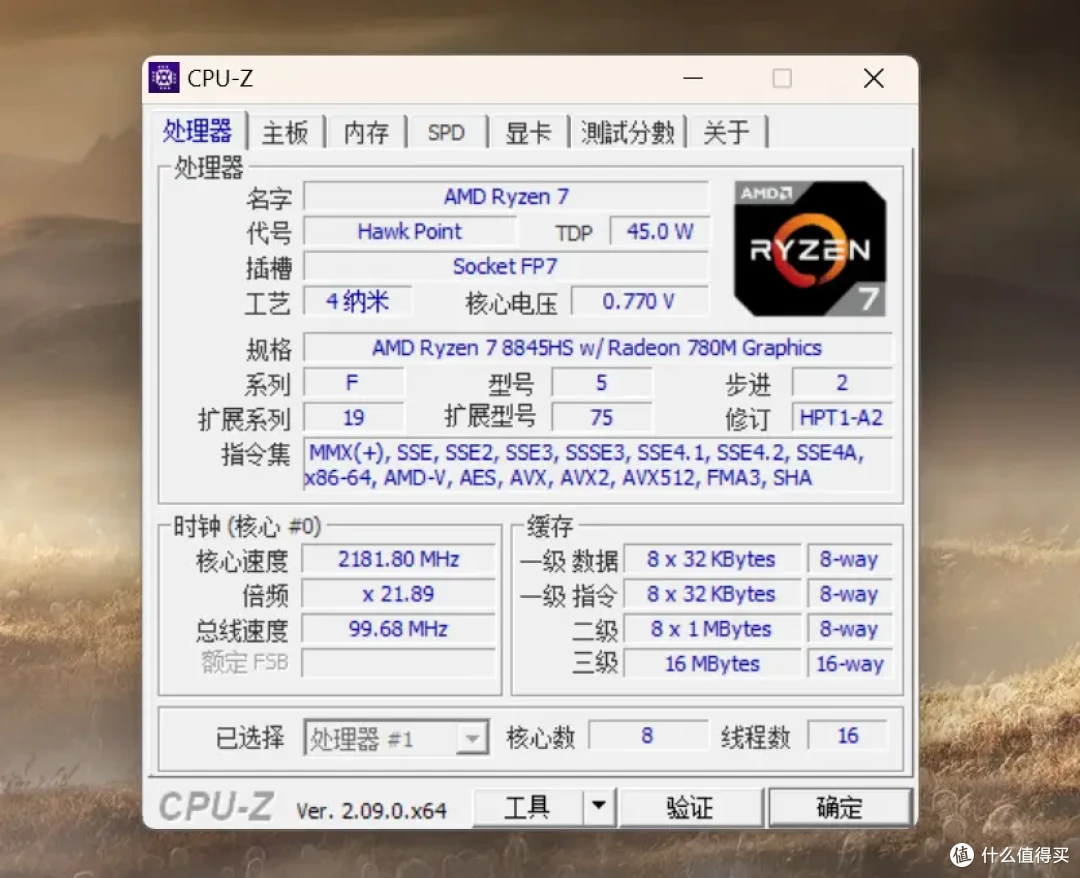This screenshot has width=1080, height=878.
Task: Click the greyed maximize button of CPU-Z
Action: click(x=782, y=79)
